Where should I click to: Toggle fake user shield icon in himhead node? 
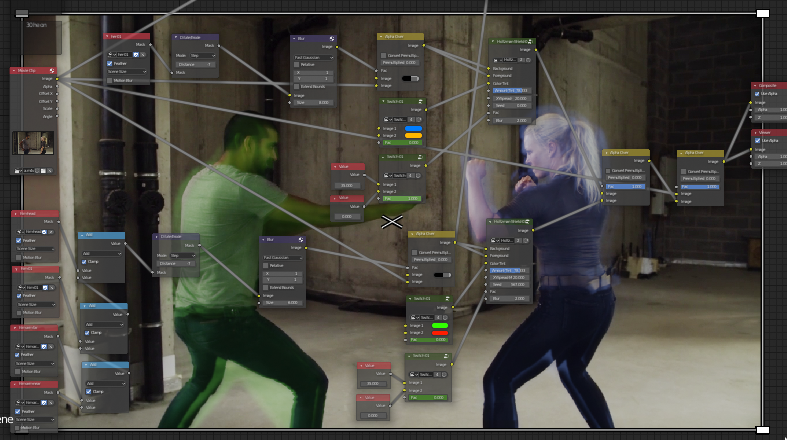(x=44, y=232)
